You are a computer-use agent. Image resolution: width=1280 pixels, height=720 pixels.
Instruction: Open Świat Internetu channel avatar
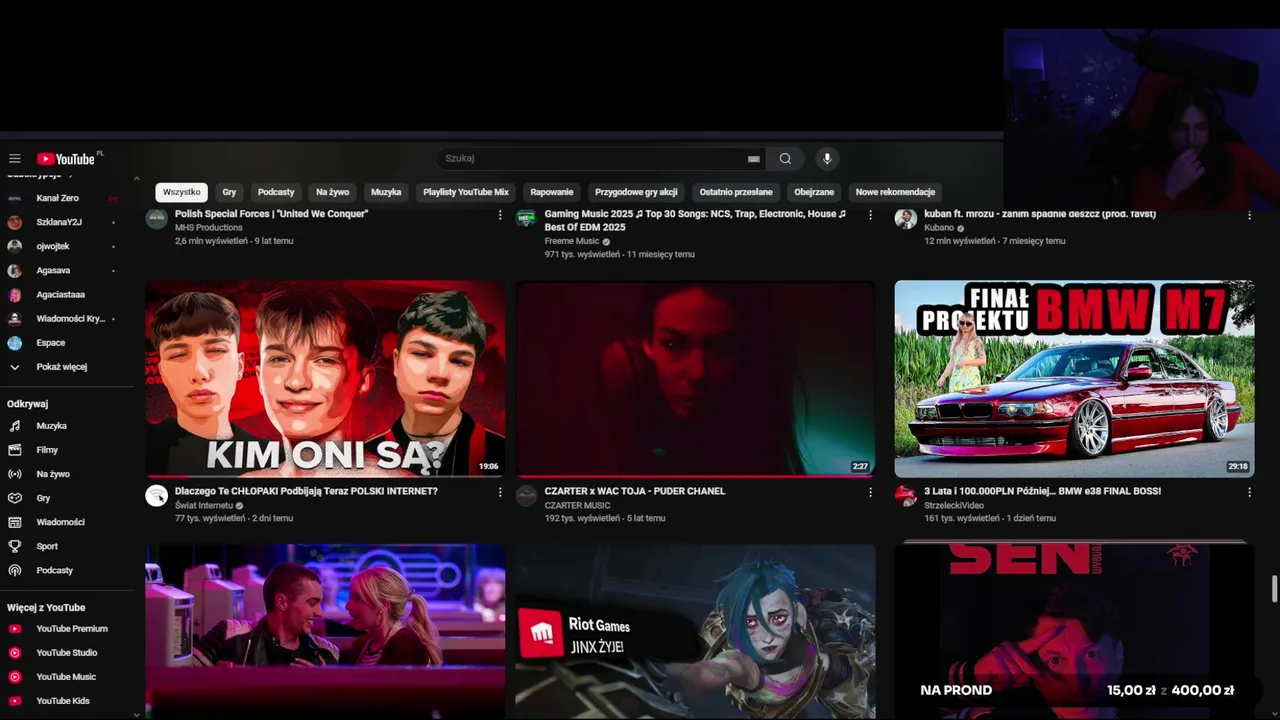[x=156, y=496]
